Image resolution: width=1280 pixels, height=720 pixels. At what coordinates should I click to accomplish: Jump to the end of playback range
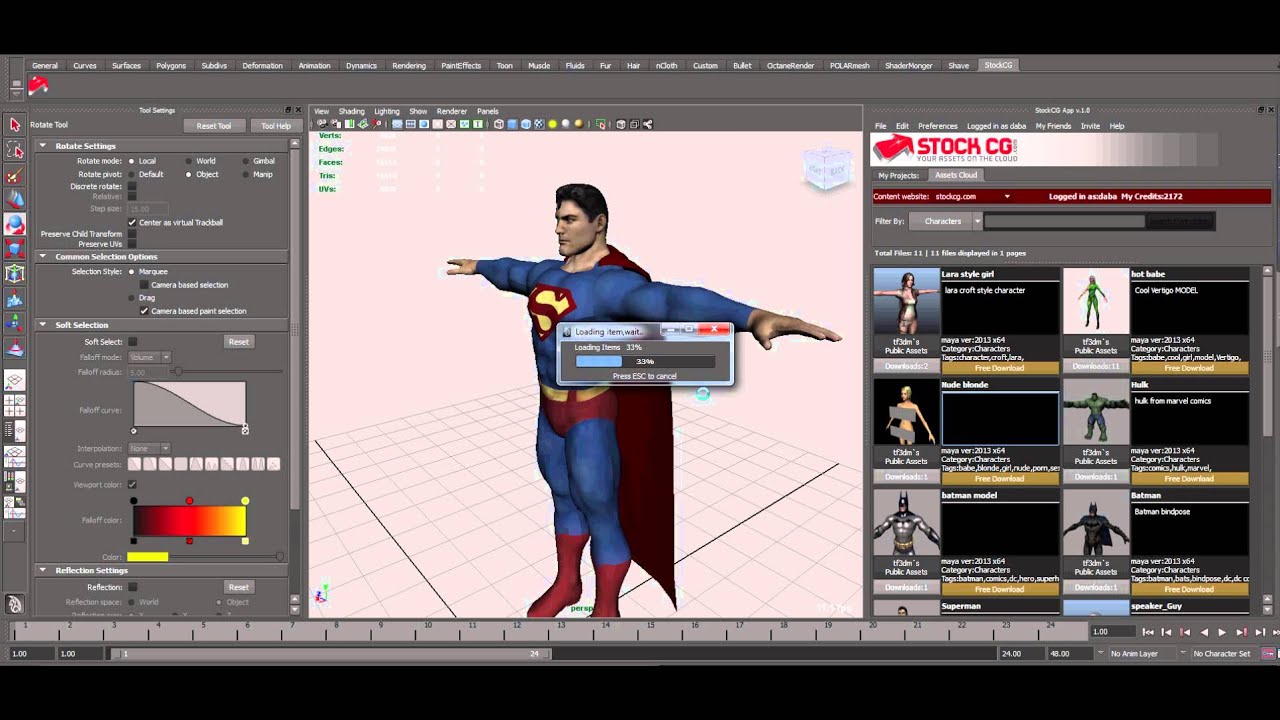point(1277,632)
